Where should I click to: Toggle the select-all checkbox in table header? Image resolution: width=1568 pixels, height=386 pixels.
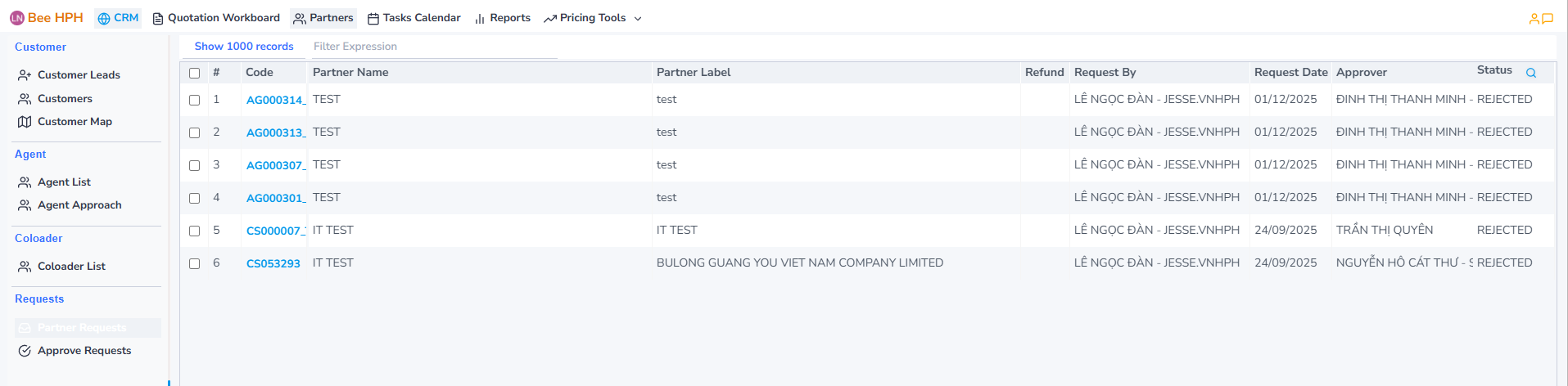195,73
